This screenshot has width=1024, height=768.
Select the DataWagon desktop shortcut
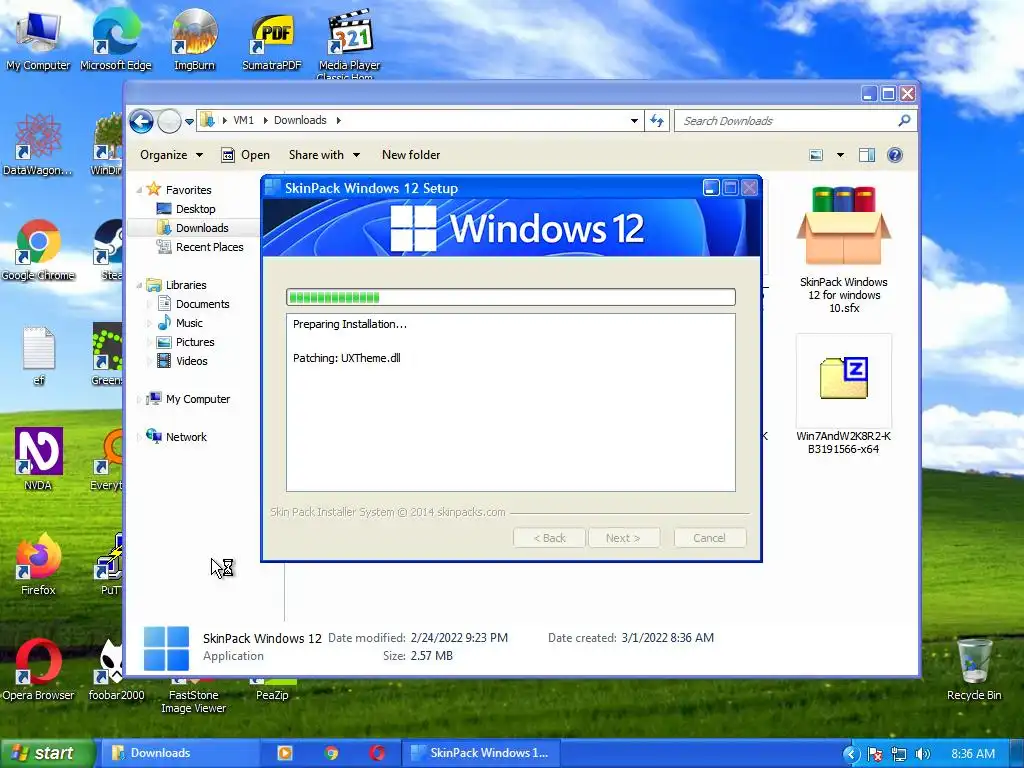click(38, 144)
